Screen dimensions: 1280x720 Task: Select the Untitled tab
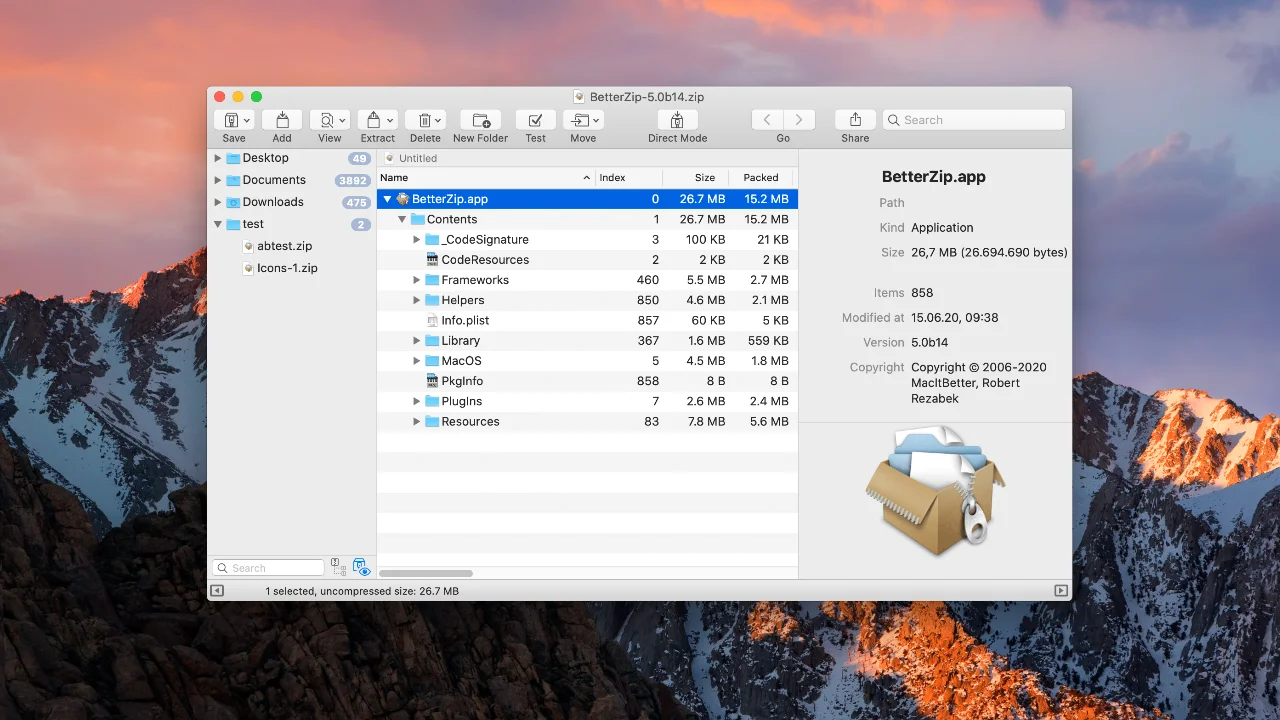pyautogui.click(x=411, y=158)
